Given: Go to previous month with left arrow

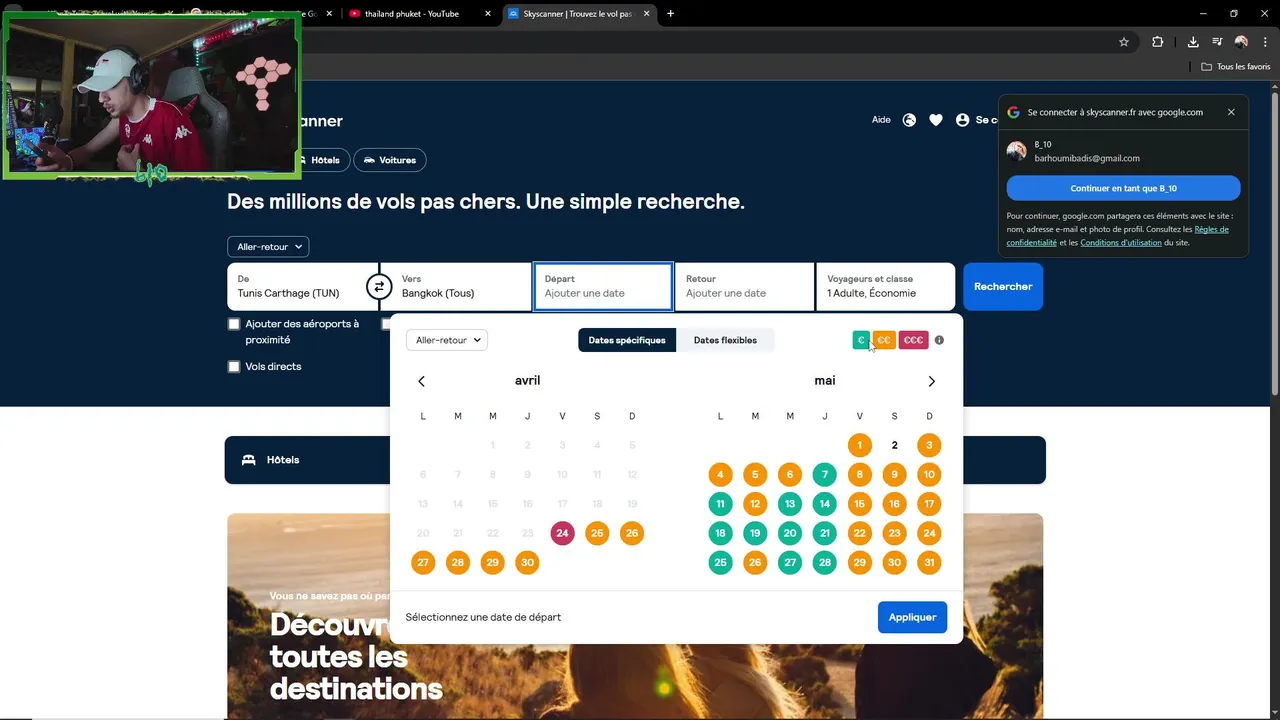Looking at the screenshot, I should click(421, 381).
